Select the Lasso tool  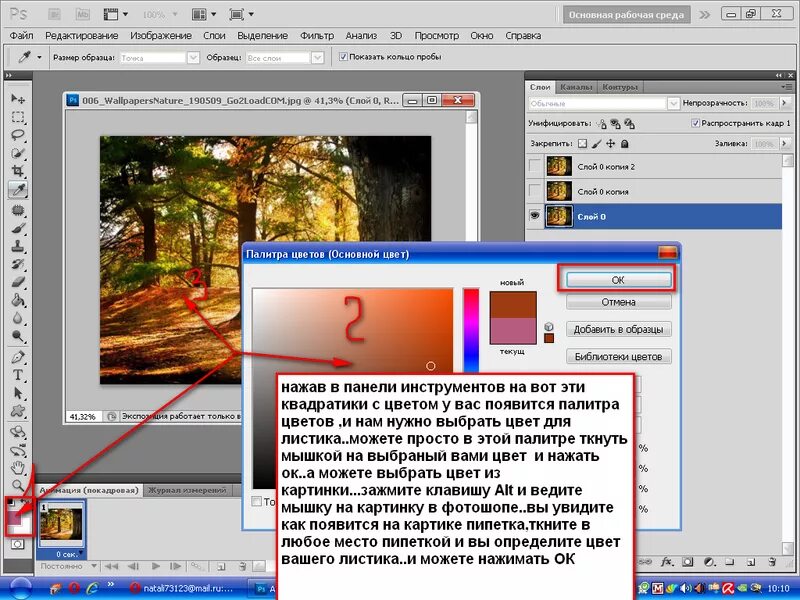(18, 135)
